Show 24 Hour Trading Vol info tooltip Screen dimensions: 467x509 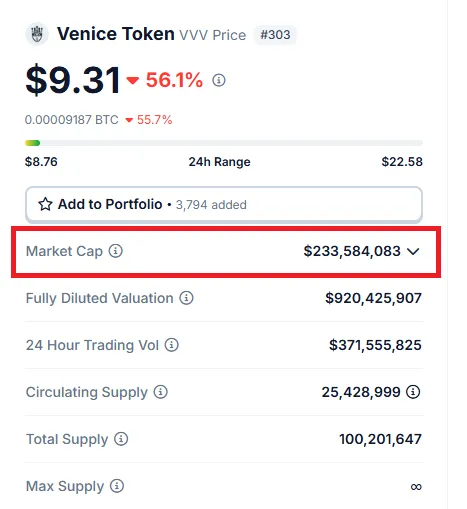click(172, 345)
